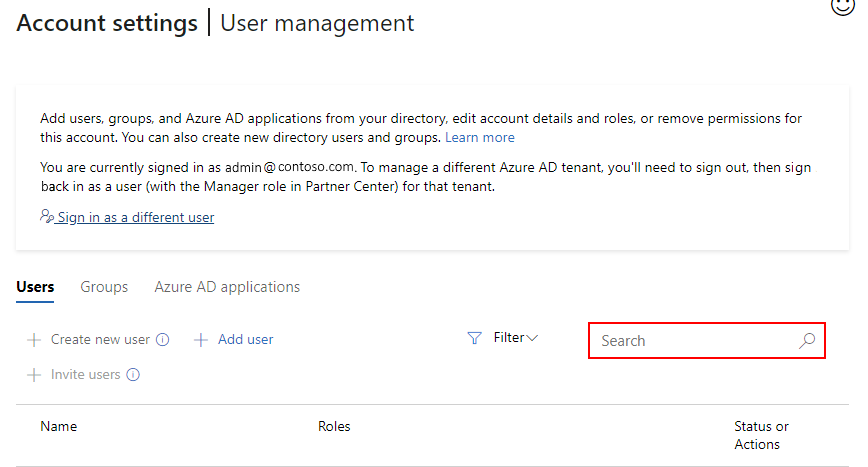Click Sign in as a different user
Viewport: 868px width, 467px height.
click(x=135, y=217)
